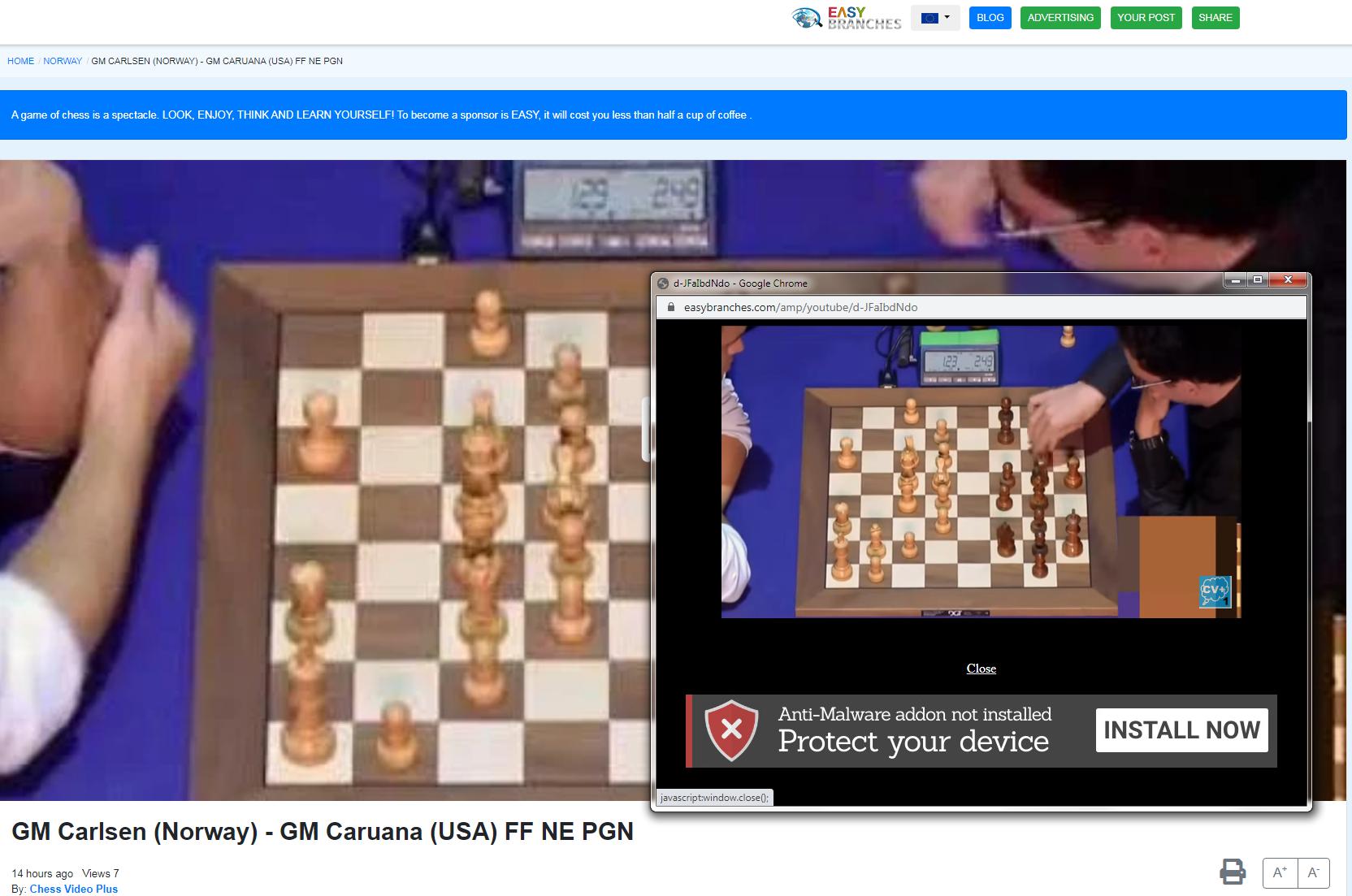
Task: Click the article title GM Carlsen - GM Caruana
Action: click(x=323, y=832)
